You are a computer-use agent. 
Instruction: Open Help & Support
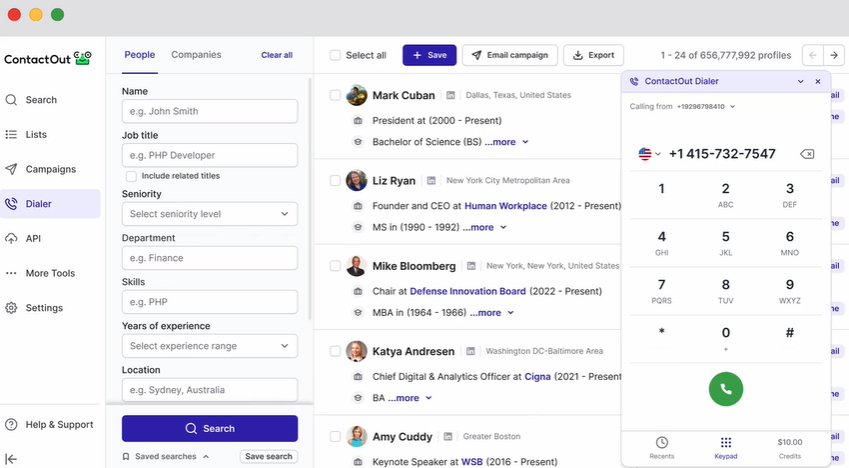click(49, 425)
